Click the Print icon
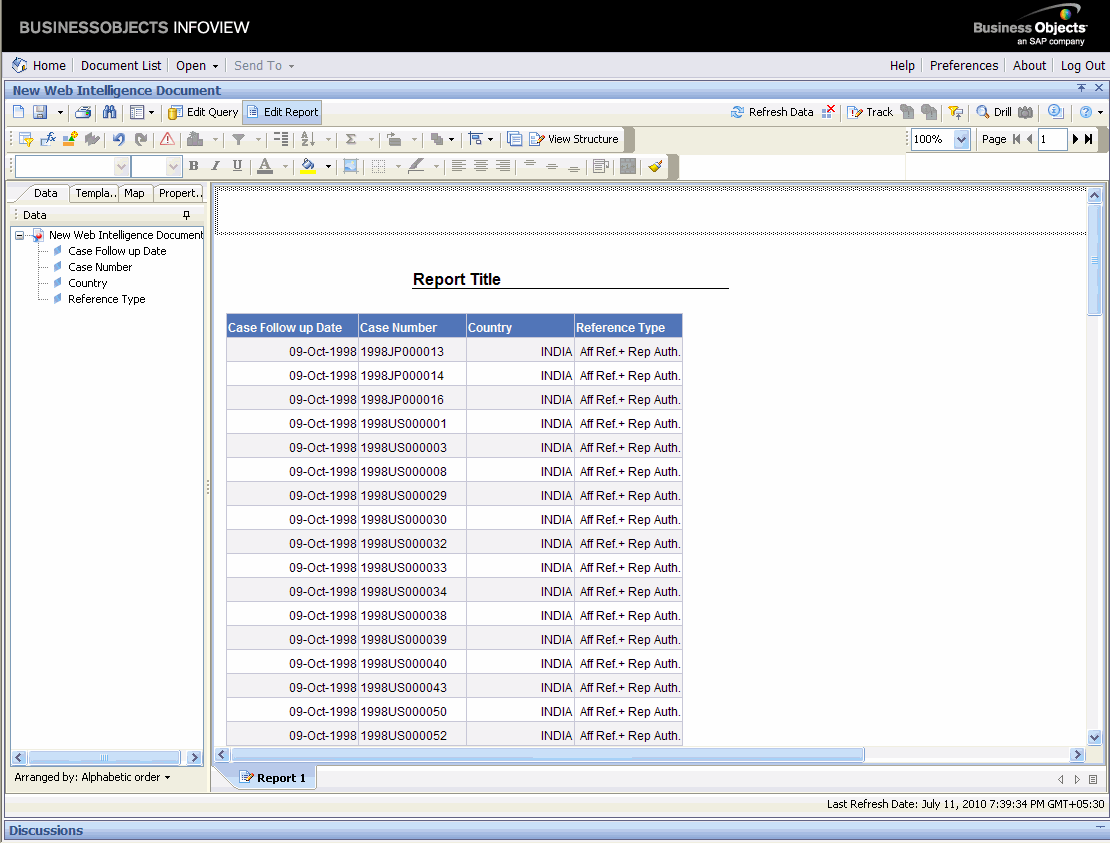Image resolution: width=1110 pixels, height=844 pixels. (84, 112)
